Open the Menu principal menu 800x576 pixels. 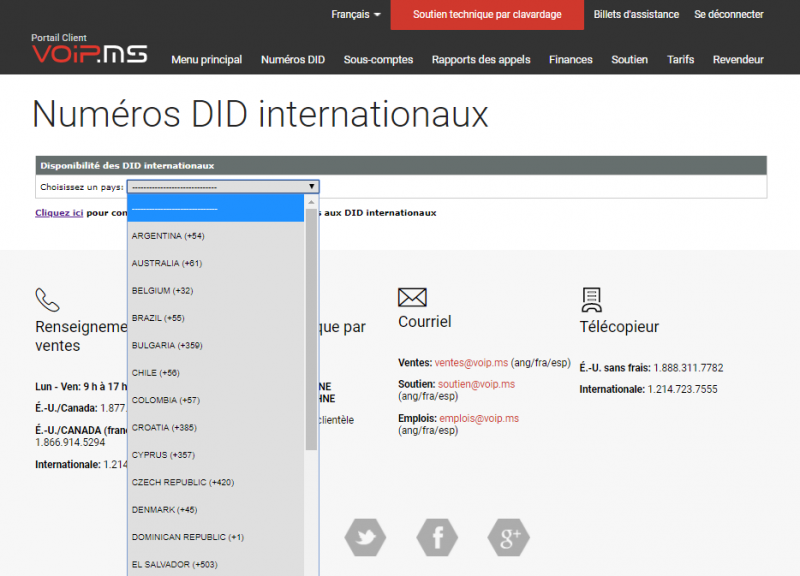point(207,60)
